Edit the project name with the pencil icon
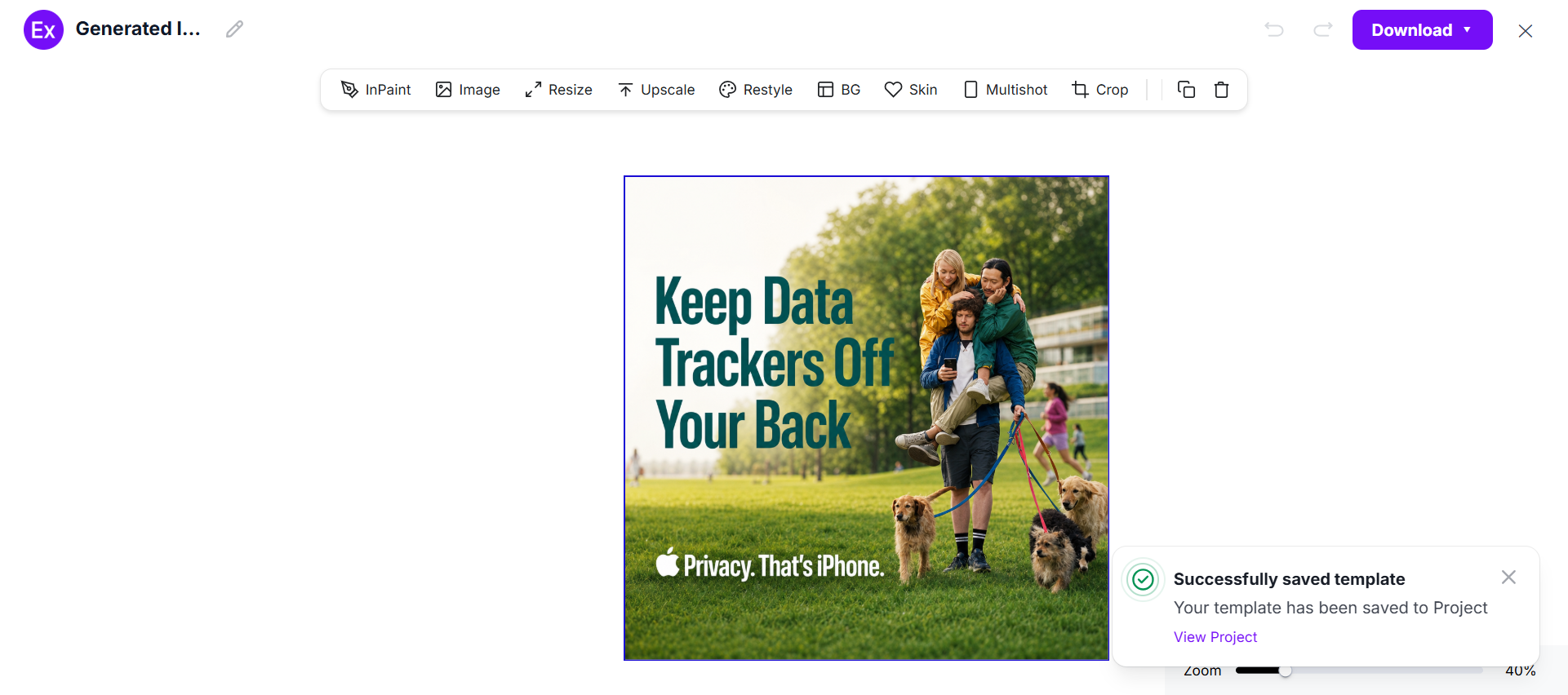 [x=234, y=29]
